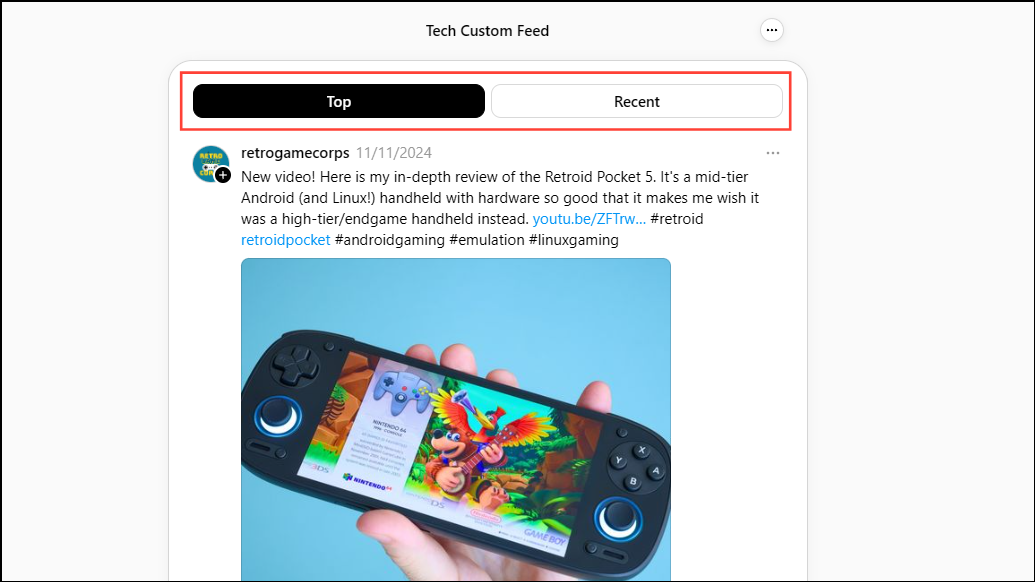This screenshot has width=1035, height=582.
Task: Click the retrogamecorps profile avatar
Action: (x=211, y=164)
